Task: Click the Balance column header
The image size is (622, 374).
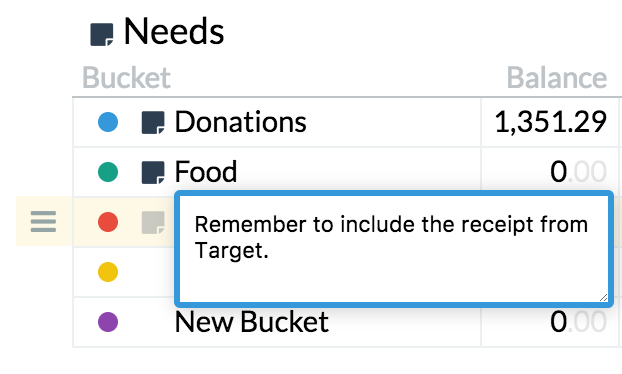Action: pyautogui.click(x=557, y=77)
